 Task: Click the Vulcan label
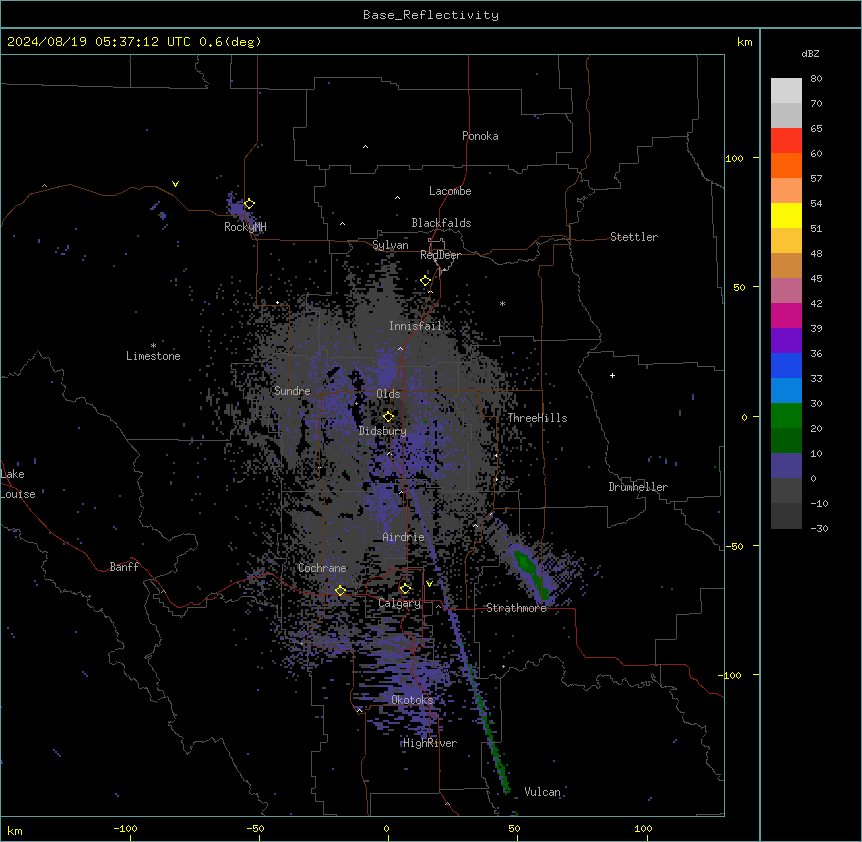click(x=542, y=792)
